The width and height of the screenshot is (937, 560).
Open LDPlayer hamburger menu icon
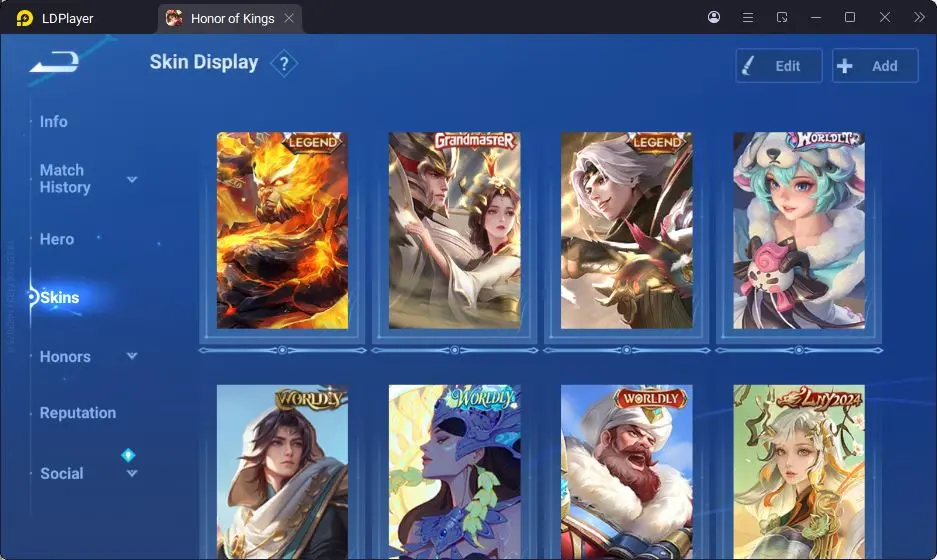pos(748,17)
